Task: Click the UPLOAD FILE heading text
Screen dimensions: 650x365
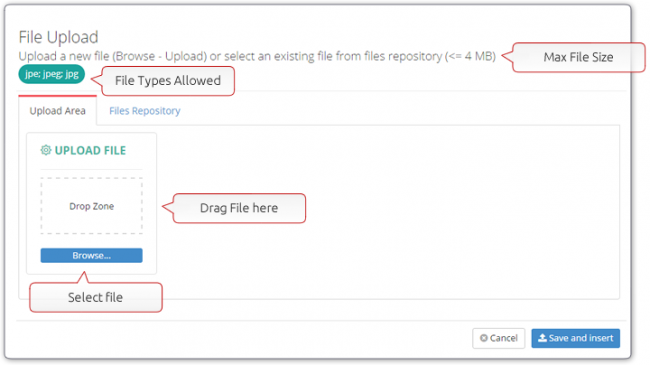Action: point(90,150)
